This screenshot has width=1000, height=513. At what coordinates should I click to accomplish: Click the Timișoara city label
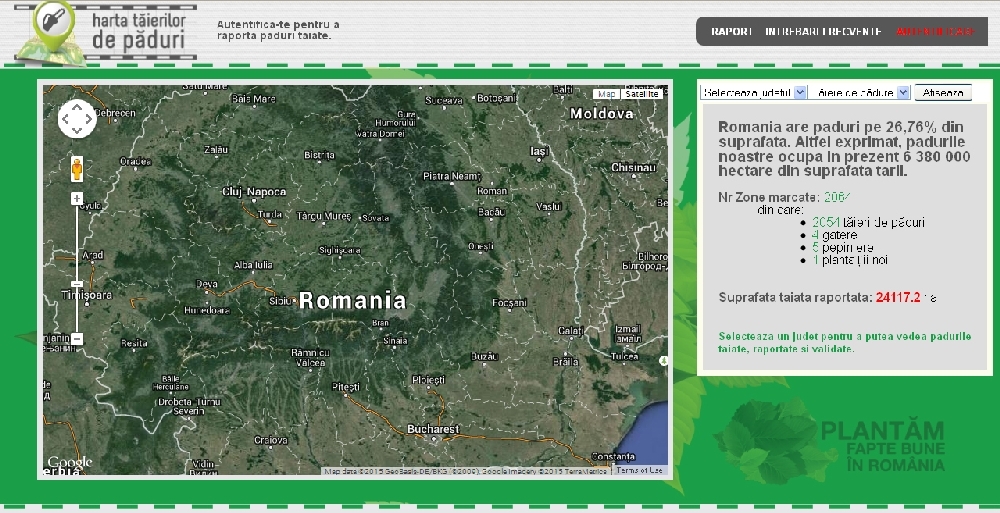click(86, 295)
